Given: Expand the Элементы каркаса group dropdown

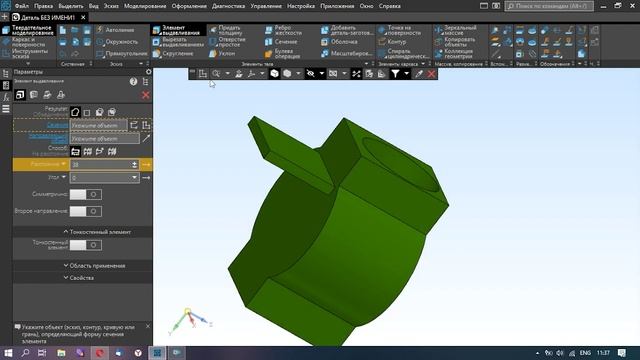Looking at the screenshot, I should pyautogui.click(x=423, y=64).
